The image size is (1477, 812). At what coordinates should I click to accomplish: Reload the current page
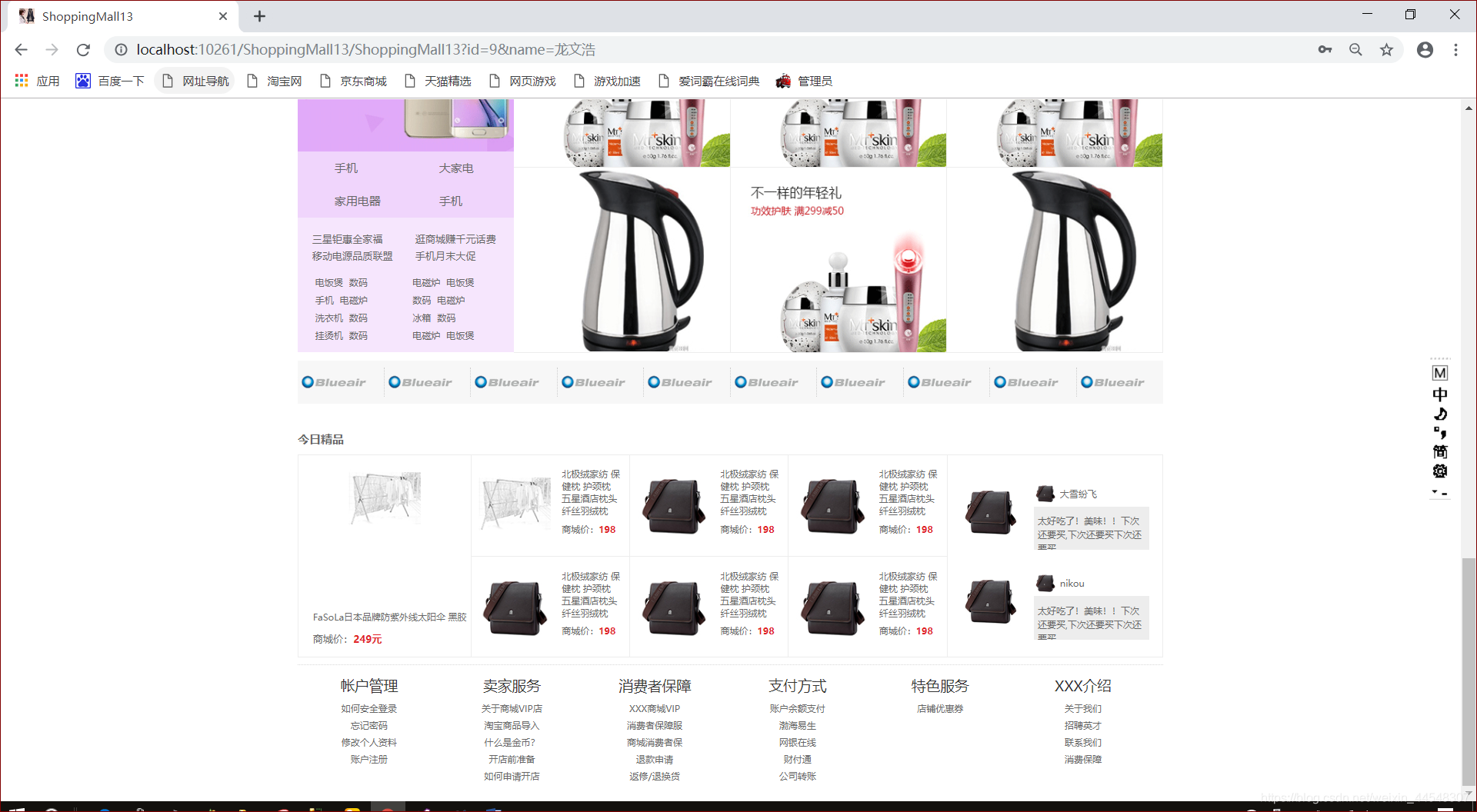coord(83,49)
